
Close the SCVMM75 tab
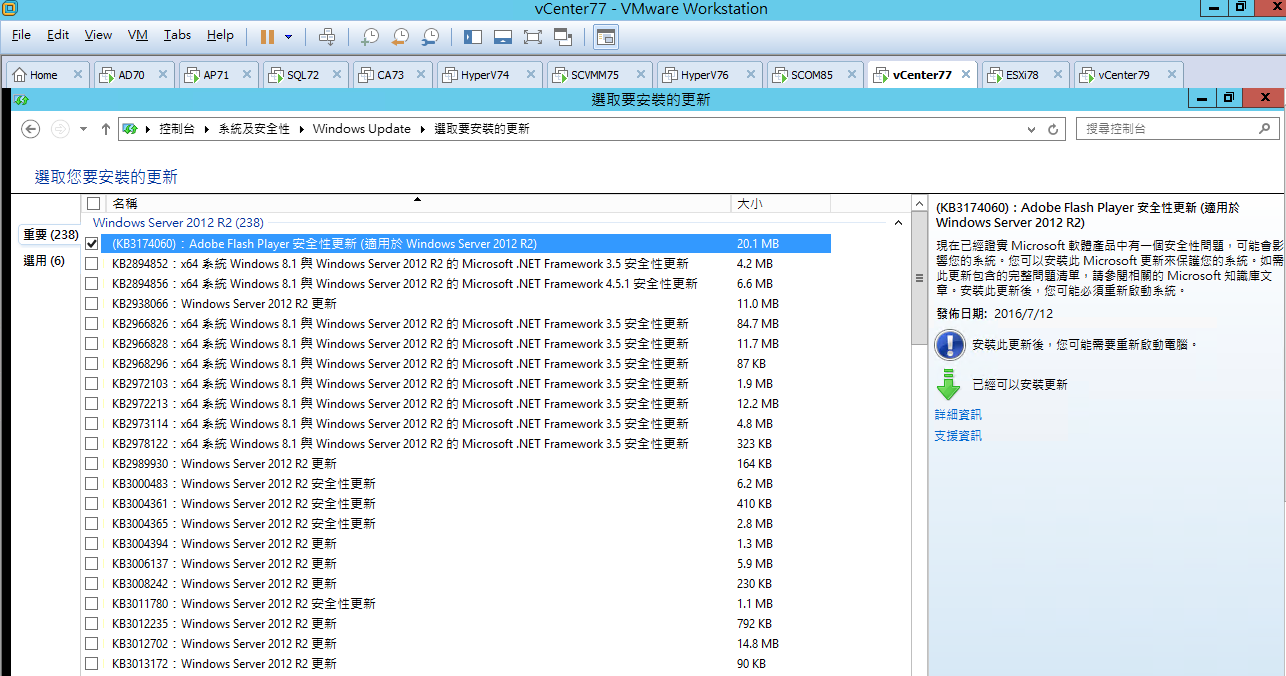coord(639,75)
